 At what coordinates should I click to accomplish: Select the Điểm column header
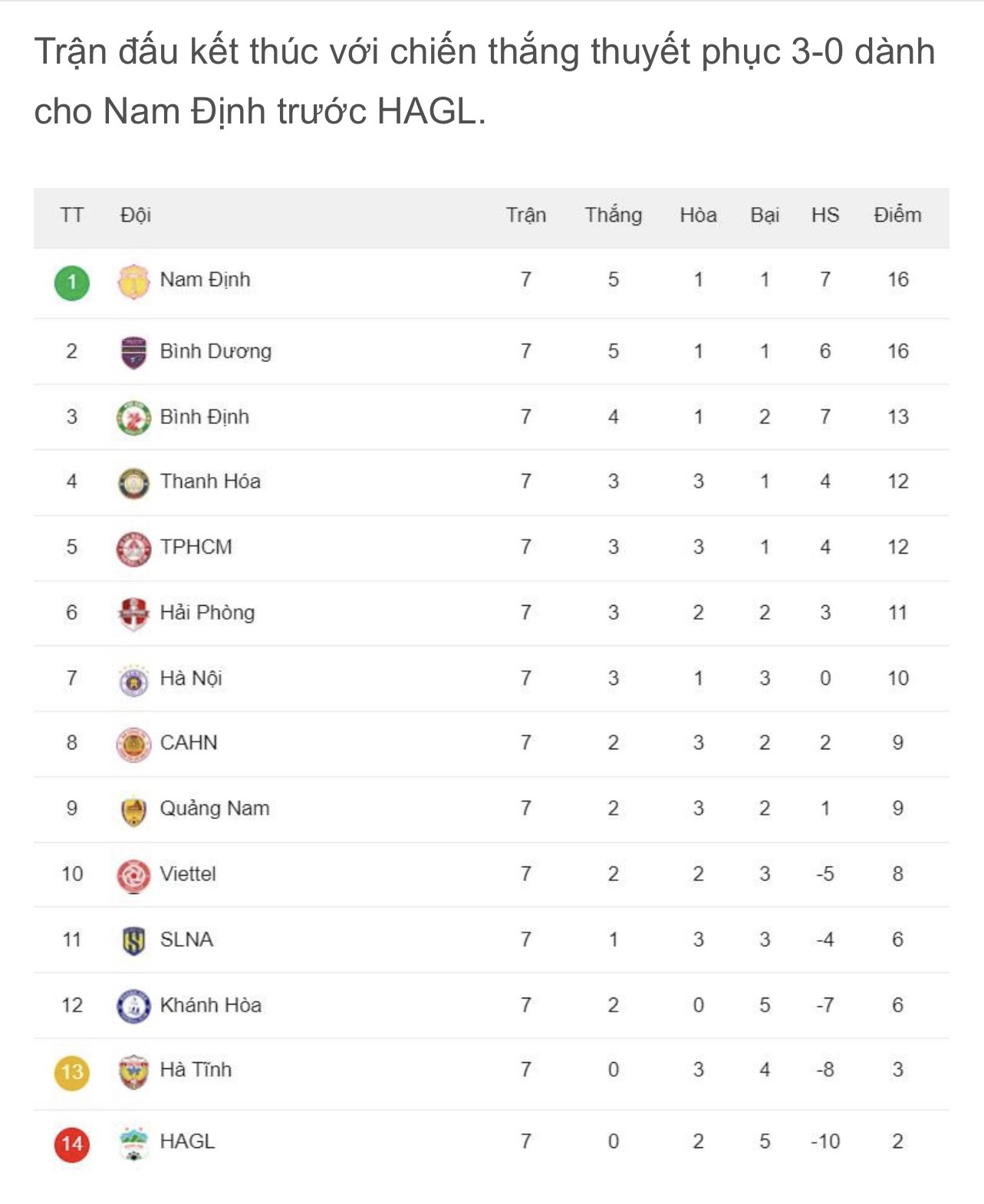point(897,215)
